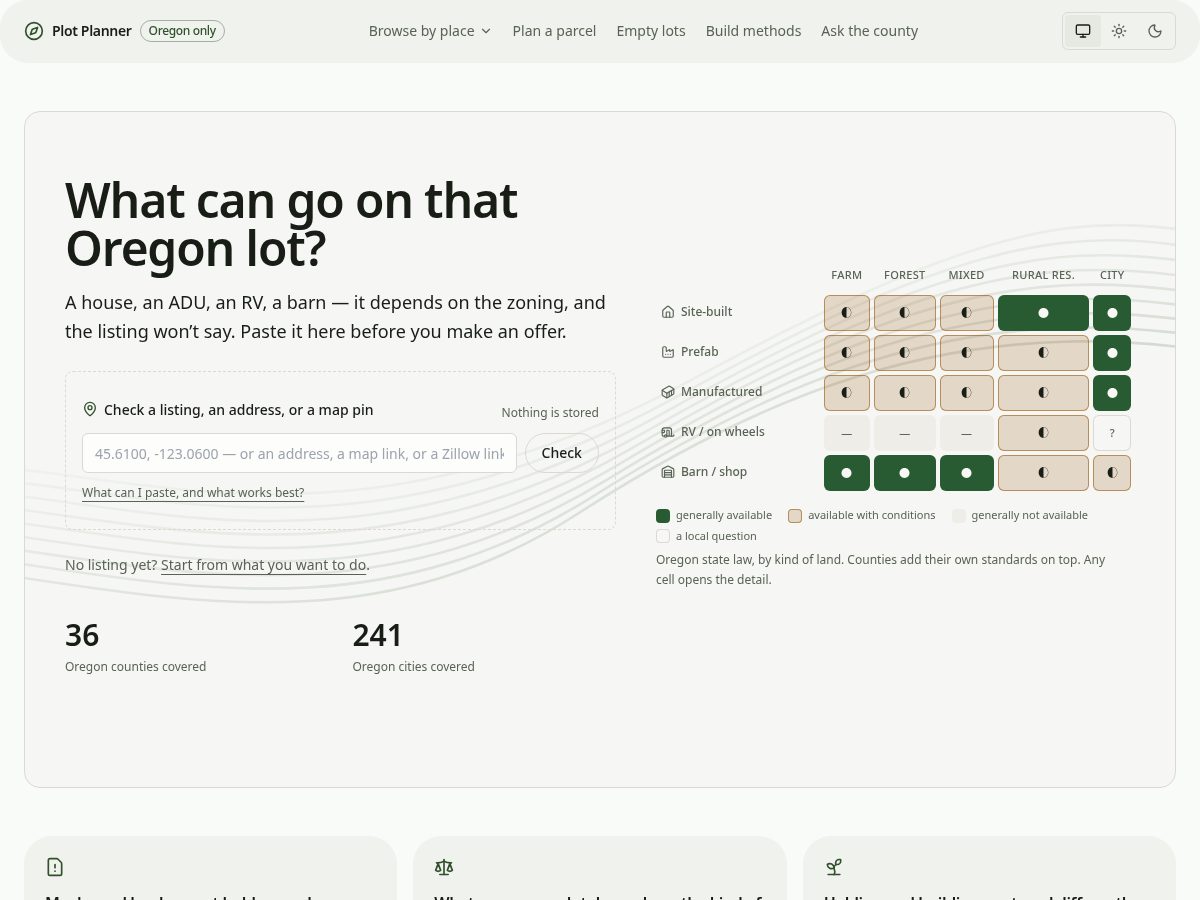The image size is (1200, 900).
Task: Click the map pin icon beside Check a listing
Action: pyautogui.click(x=90, y=410)
